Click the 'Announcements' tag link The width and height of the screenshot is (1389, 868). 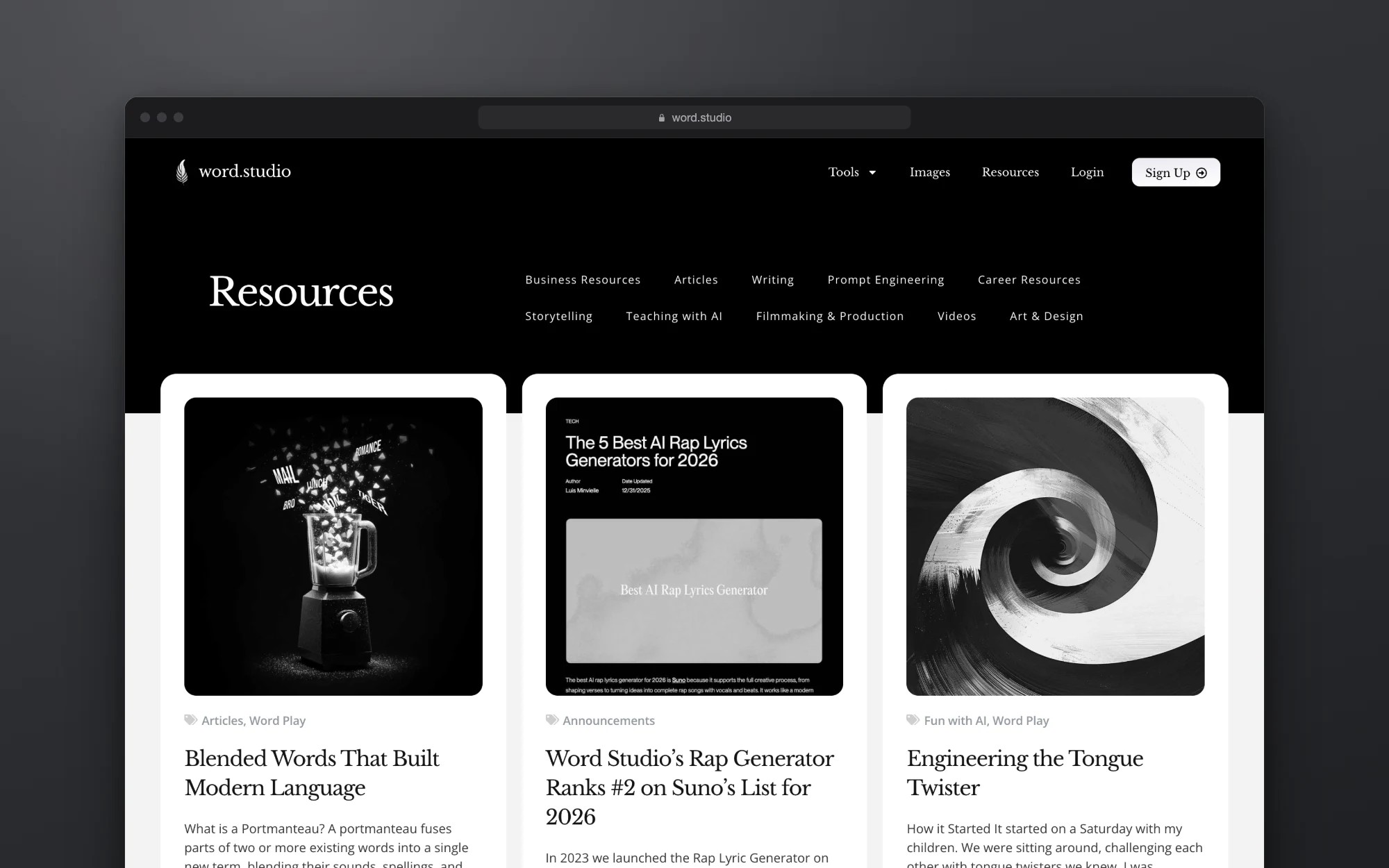608,721
